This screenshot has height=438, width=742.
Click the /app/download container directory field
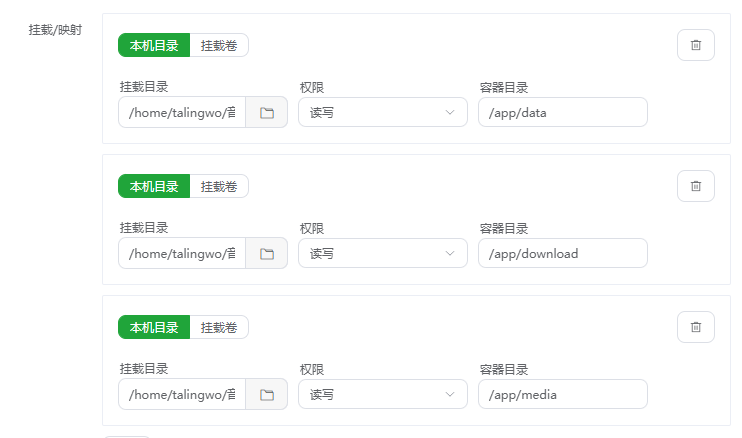click(562, 254)
